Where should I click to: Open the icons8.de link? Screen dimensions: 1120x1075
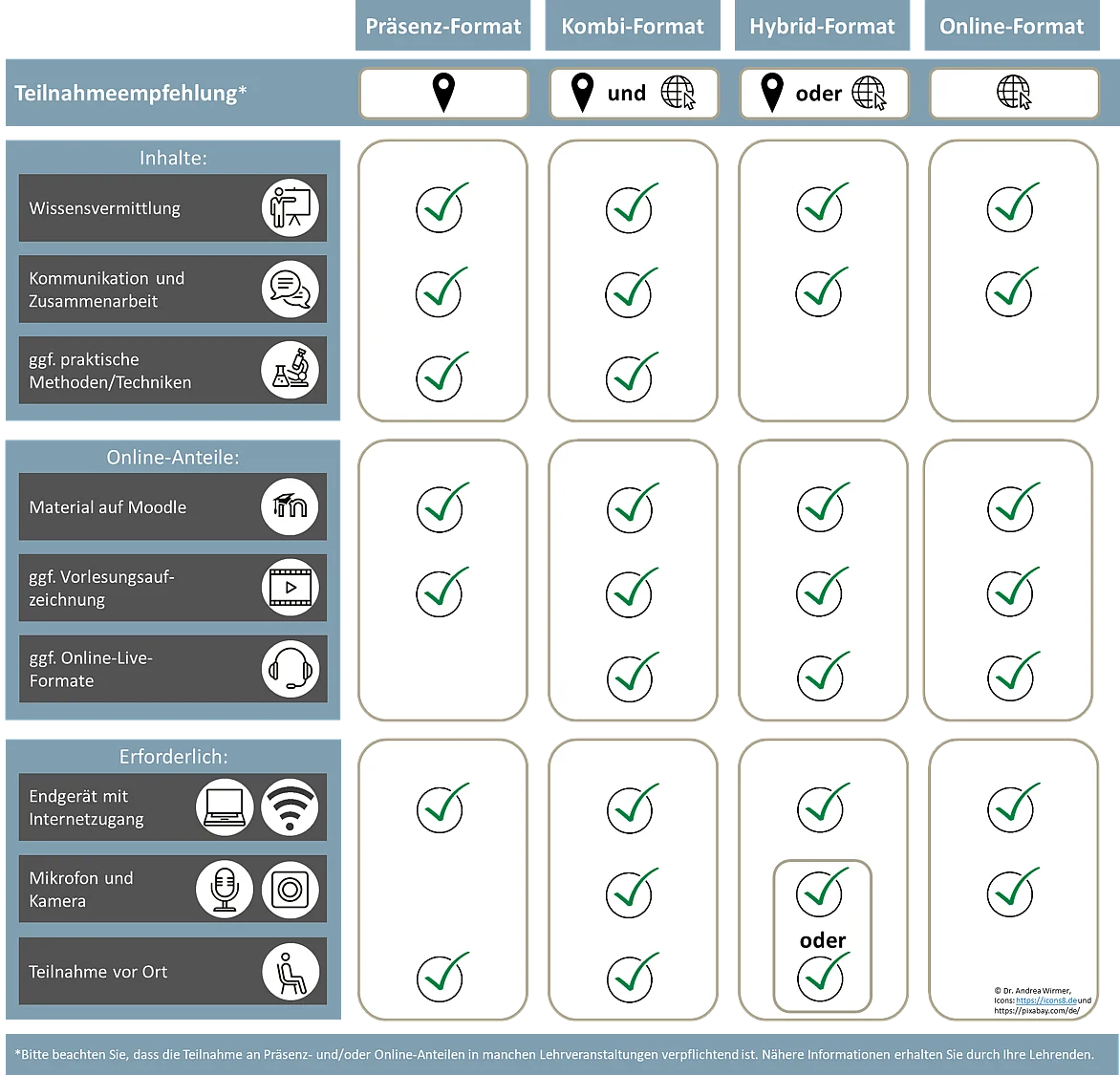pyautogui.click(x=1046, y=1000)
